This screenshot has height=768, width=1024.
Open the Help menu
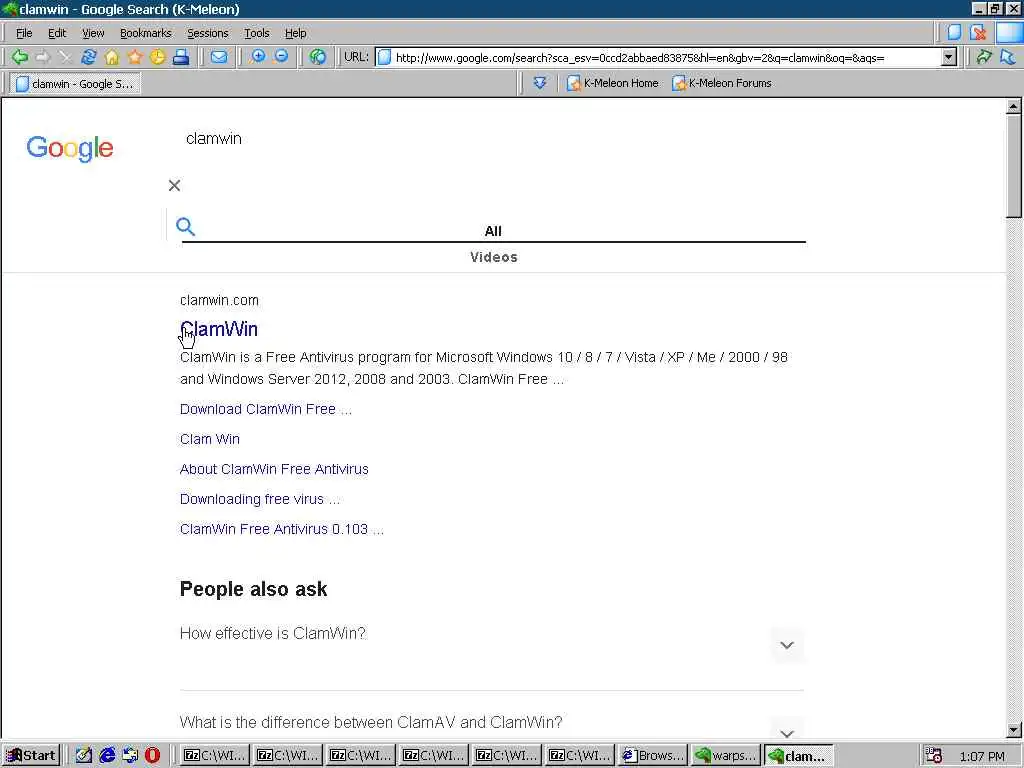click(x=295, y=33)
